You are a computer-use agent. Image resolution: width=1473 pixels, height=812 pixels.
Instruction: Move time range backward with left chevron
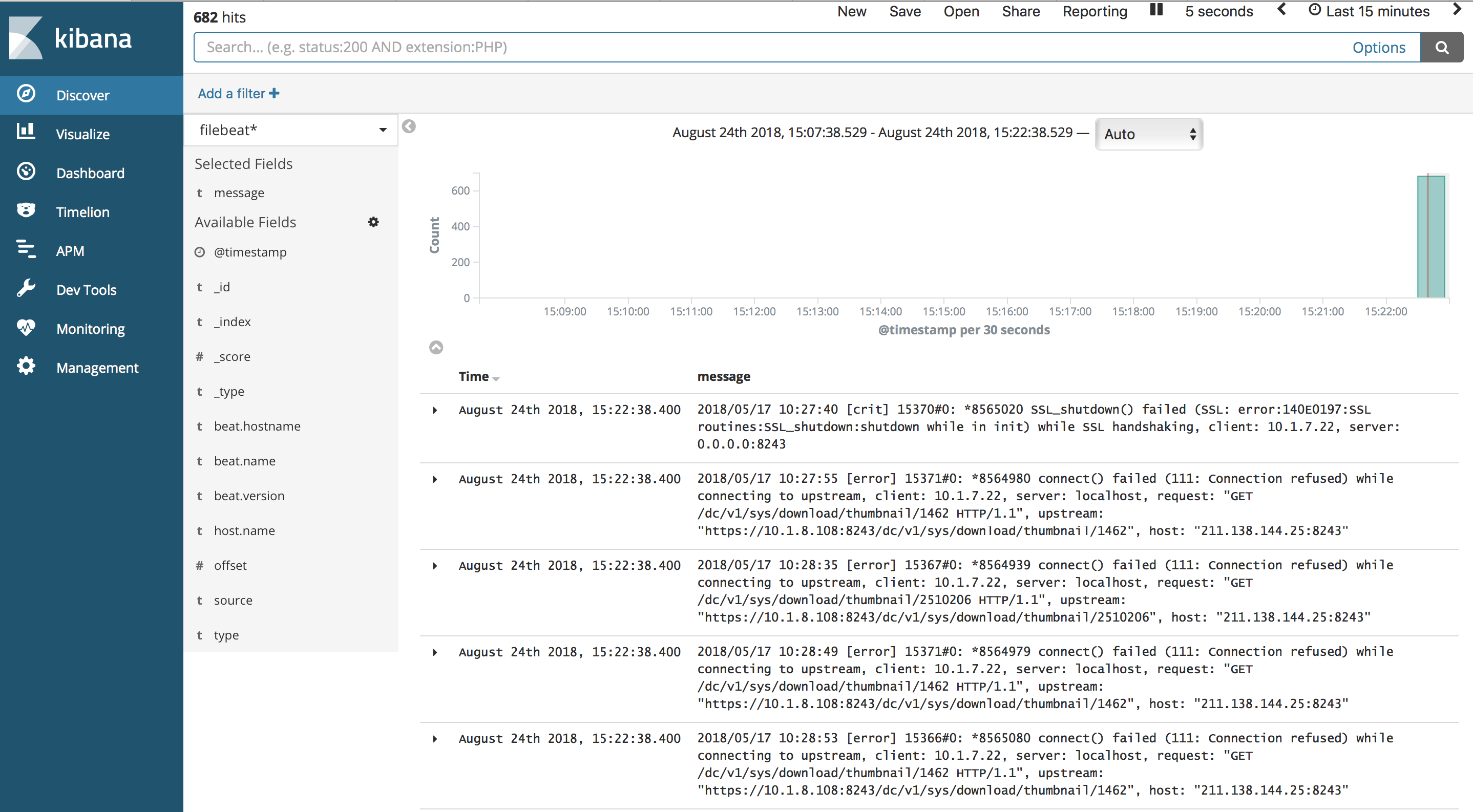1281,10
